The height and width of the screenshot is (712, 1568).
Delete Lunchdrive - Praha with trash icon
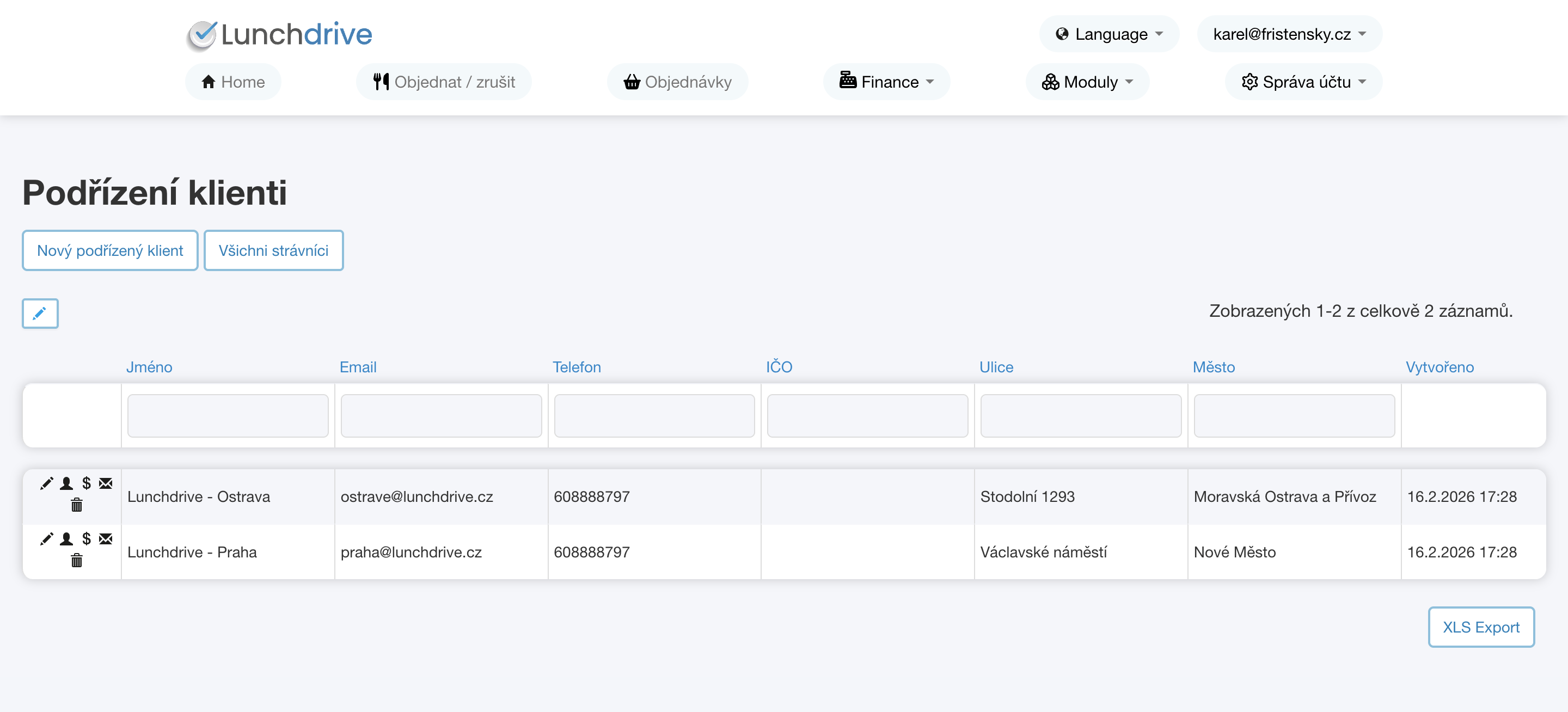77,561
